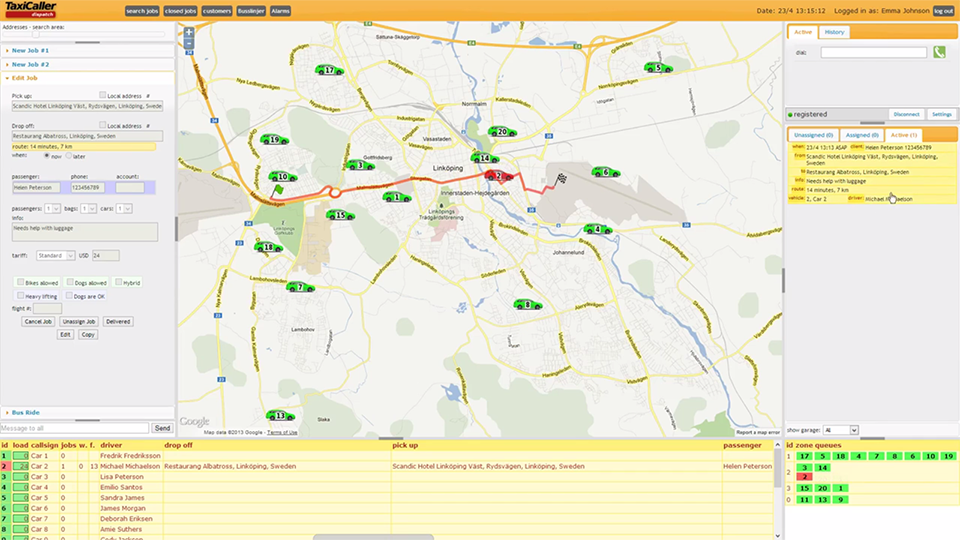Open show garage dropdown
The height and width of the screenshot is (540, 960).
[x=841, y=430]
